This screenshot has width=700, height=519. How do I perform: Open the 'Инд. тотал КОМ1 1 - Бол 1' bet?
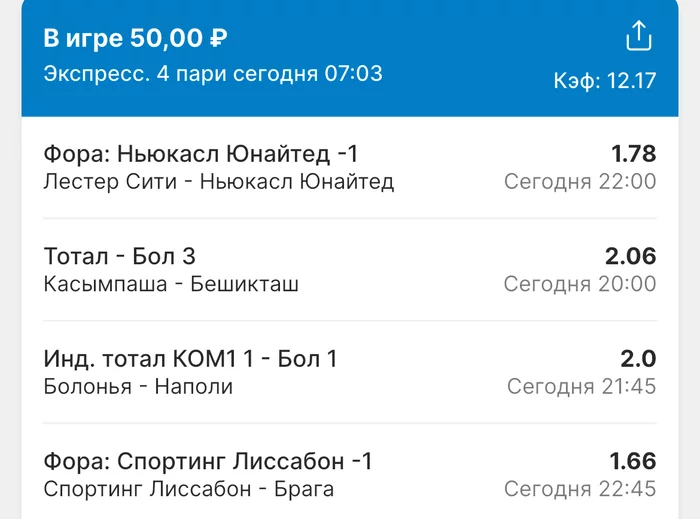(x=191, y=359)
